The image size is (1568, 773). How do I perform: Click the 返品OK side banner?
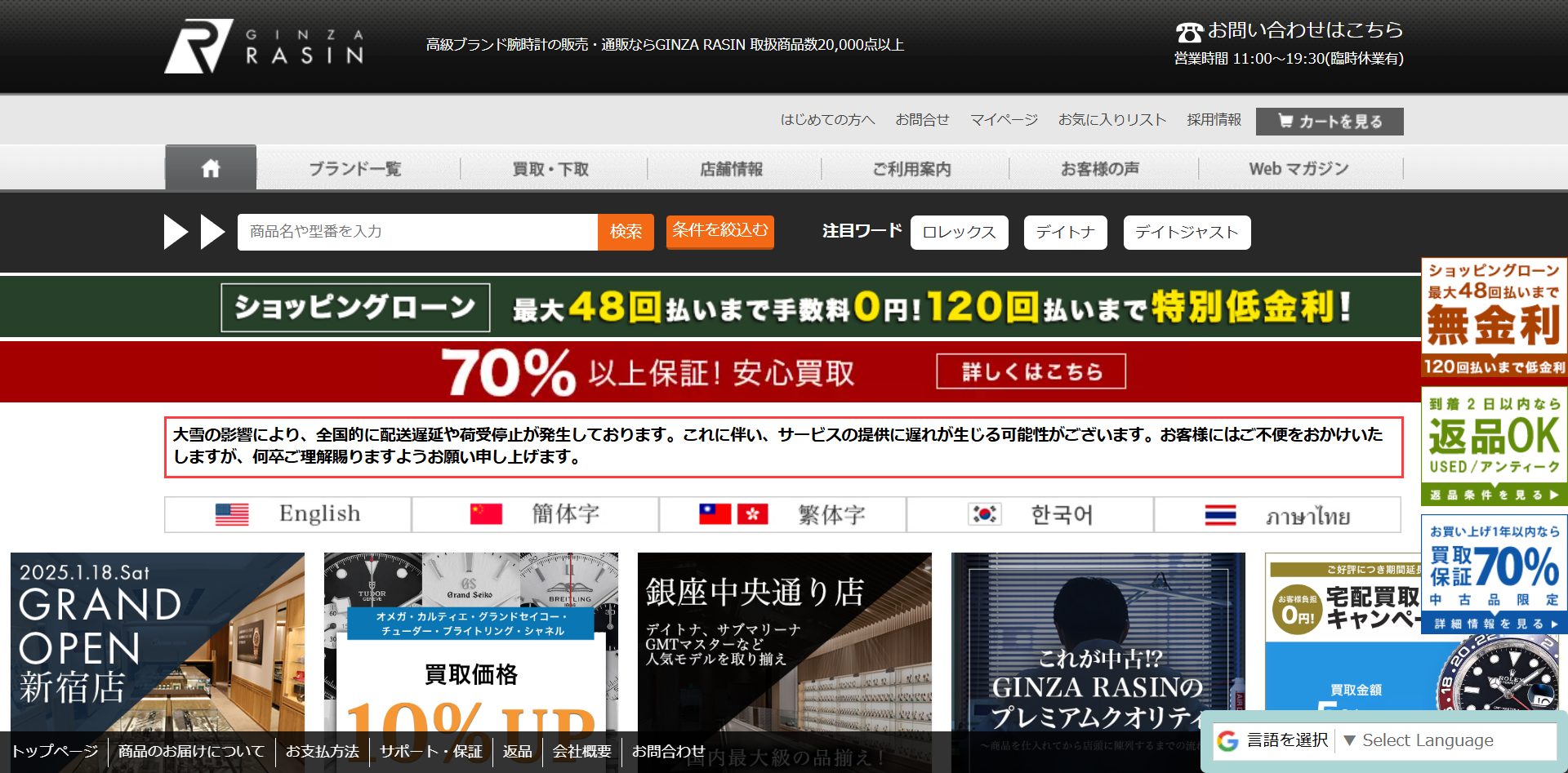click(x=1494, y=446)
